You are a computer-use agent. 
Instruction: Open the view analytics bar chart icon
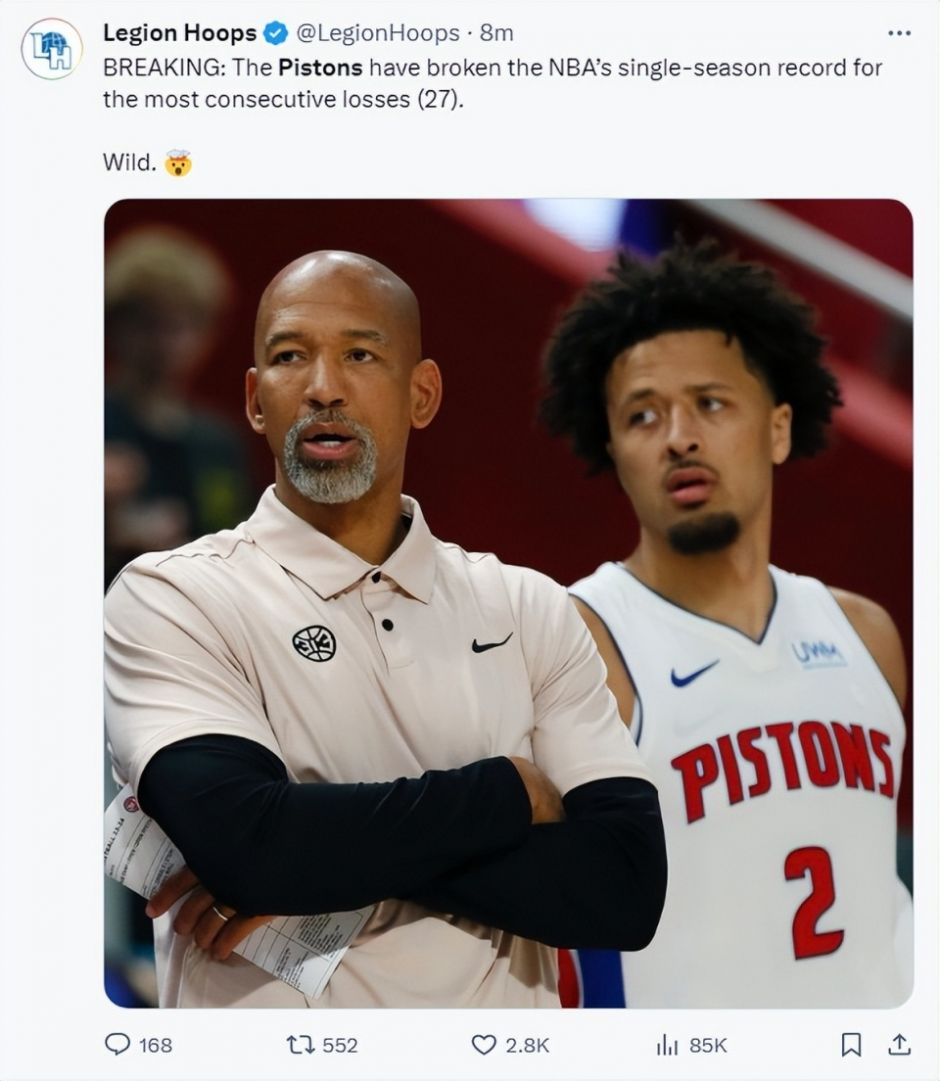point(667,1044)
